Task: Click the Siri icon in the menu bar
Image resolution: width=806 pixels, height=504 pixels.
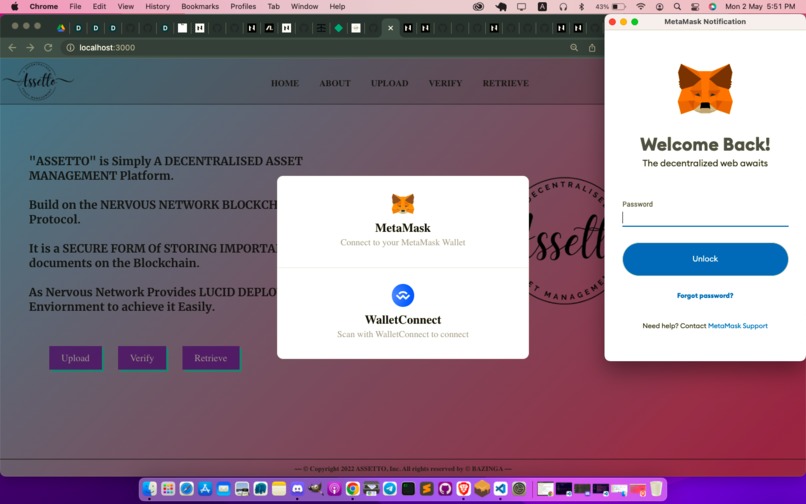Action: (712, 6)
